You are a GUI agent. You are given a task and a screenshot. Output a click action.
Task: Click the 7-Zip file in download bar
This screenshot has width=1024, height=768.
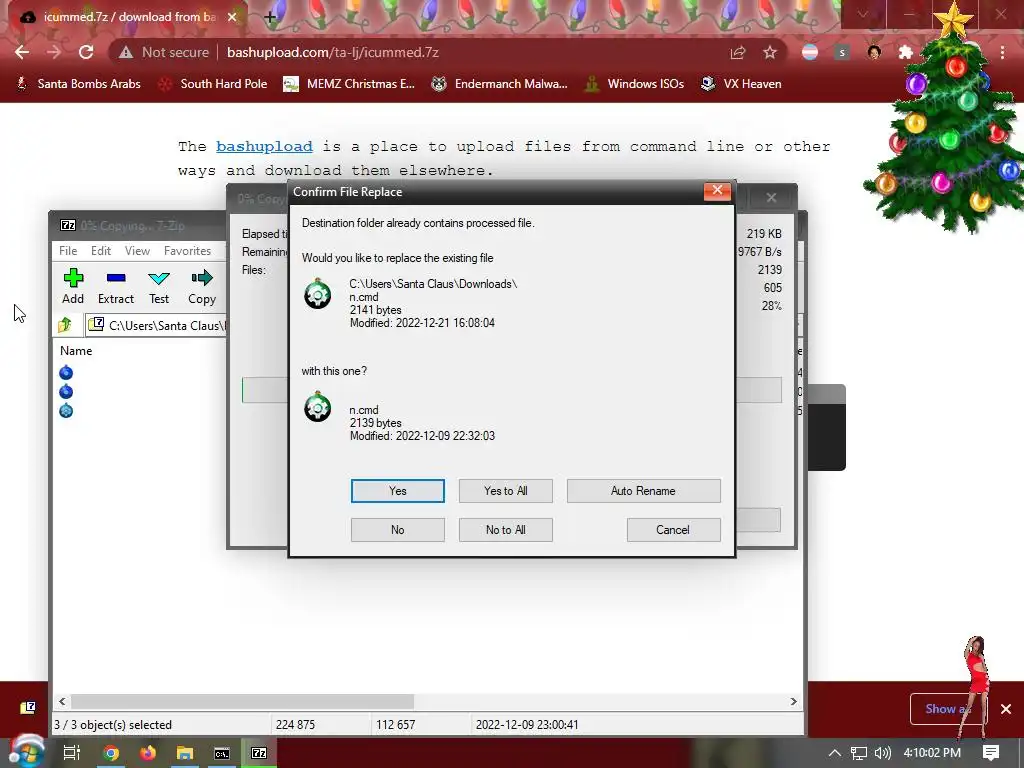click(27, 708)
